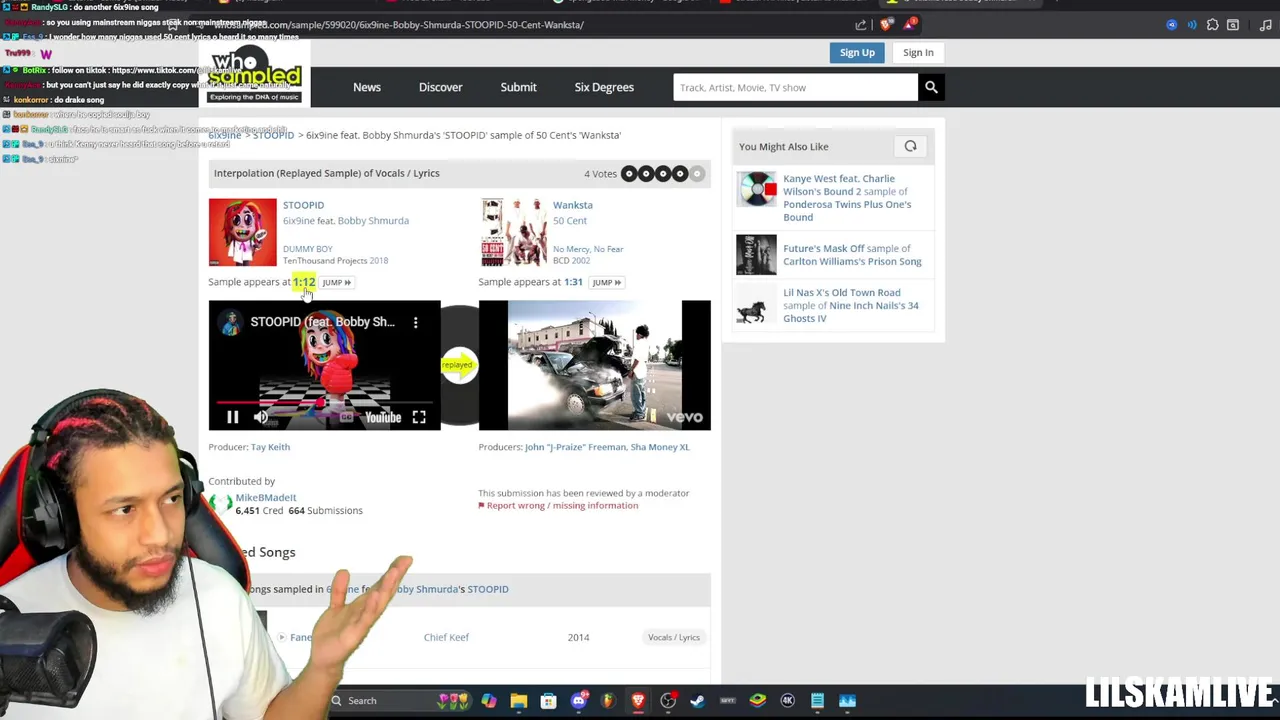The image size is (1280, 720).
Task: Rate with the first vote circle
Action: click(x=629, y=174)
